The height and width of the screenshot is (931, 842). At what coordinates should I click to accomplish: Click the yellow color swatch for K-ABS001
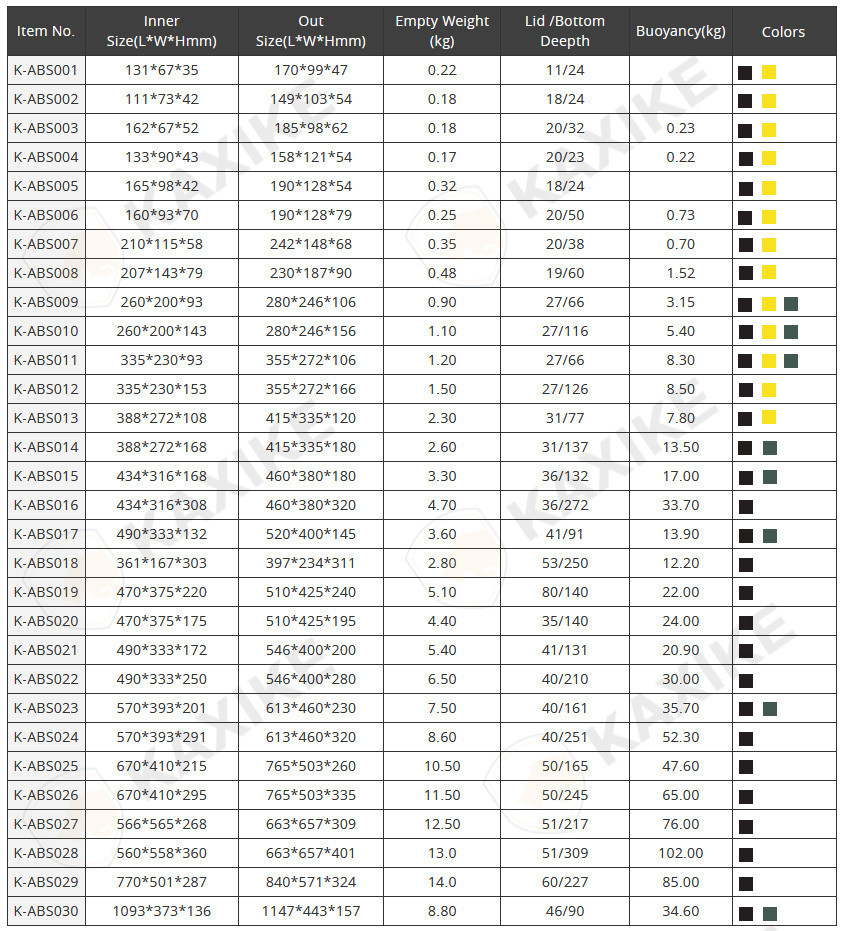click(x=769, y=72)
